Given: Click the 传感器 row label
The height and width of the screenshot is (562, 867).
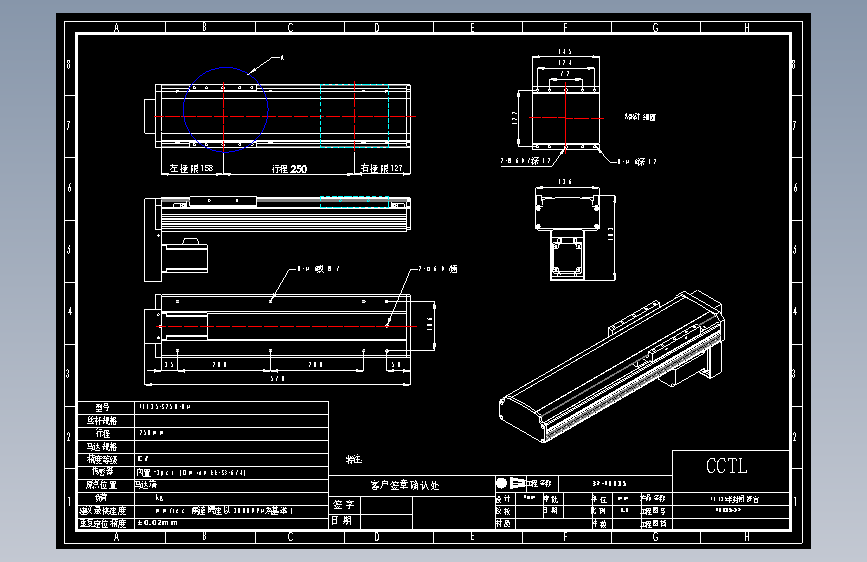Looking at the screenshot, I should pos(103,472).
